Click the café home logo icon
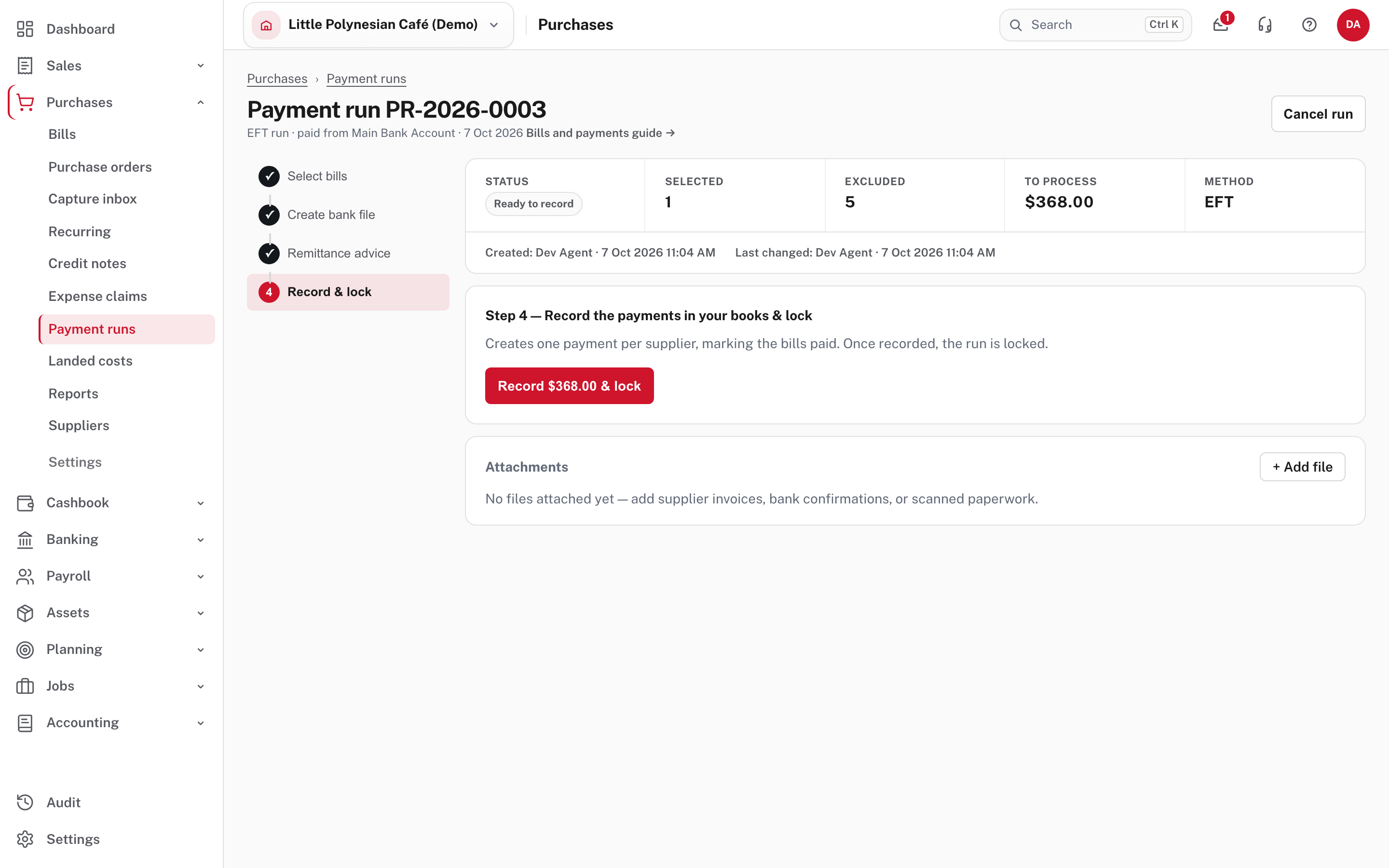 [266, 25]
